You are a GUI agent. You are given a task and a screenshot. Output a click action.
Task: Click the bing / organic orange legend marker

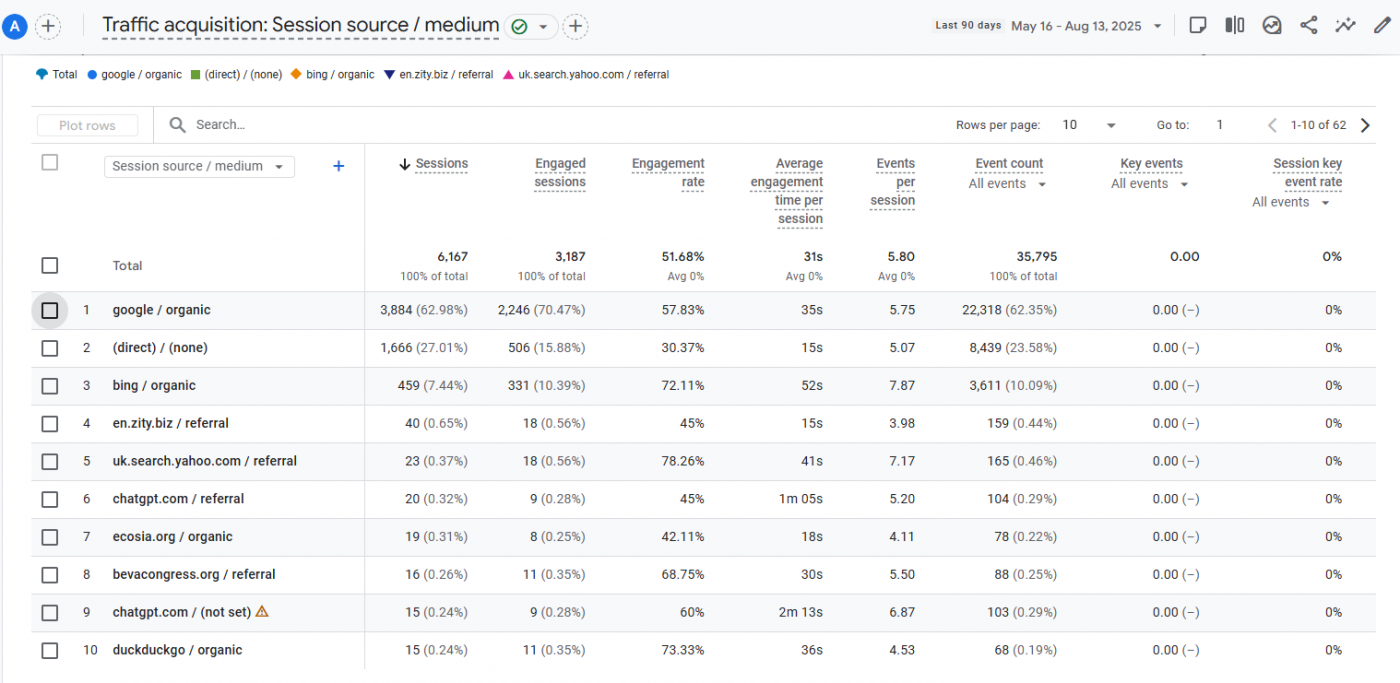(296, 74)
